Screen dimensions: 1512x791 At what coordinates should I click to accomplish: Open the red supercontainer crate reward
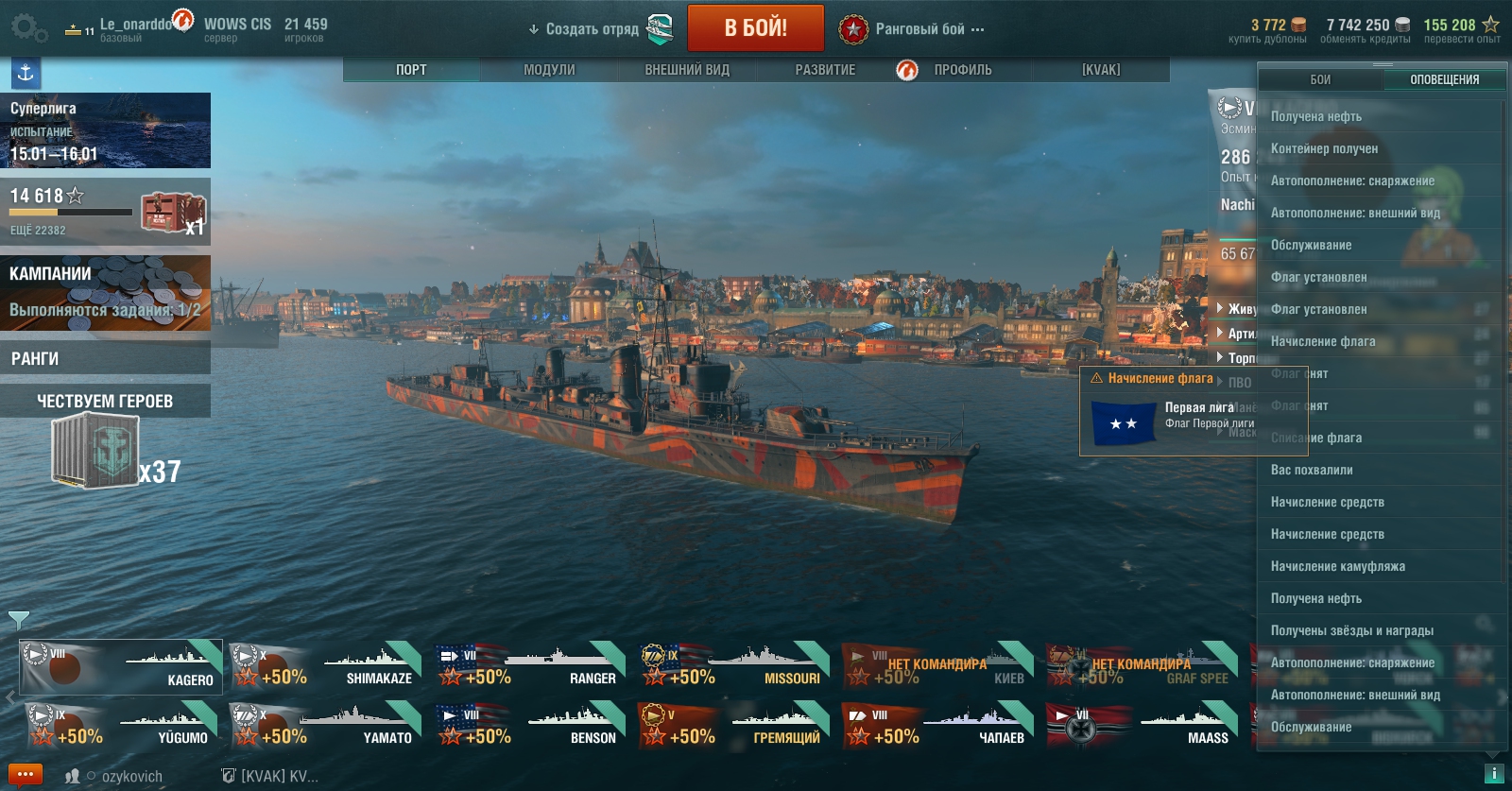click(173, 213)
